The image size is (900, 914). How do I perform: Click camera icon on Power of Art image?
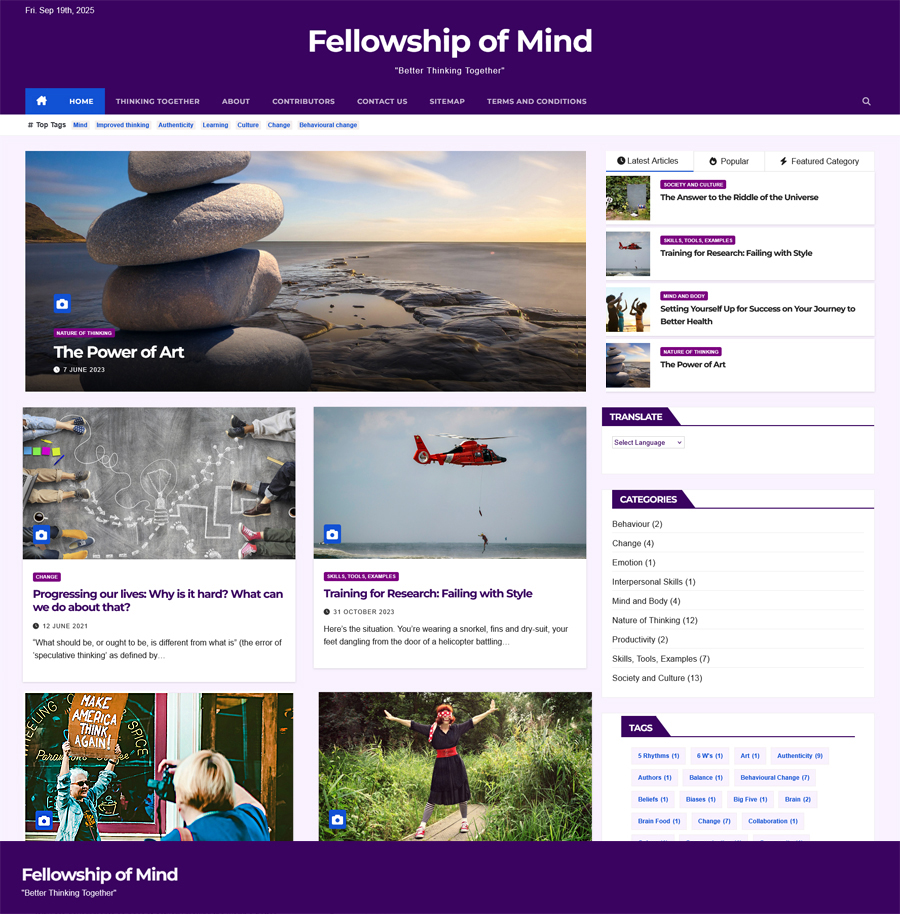[62, 304]
